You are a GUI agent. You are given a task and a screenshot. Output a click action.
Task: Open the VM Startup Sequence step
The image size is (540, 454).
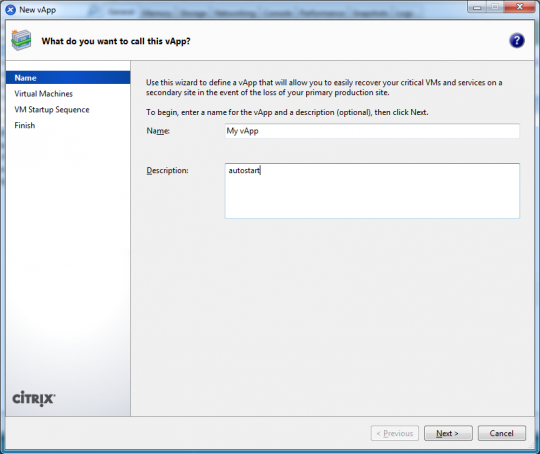tap(52, 110)
